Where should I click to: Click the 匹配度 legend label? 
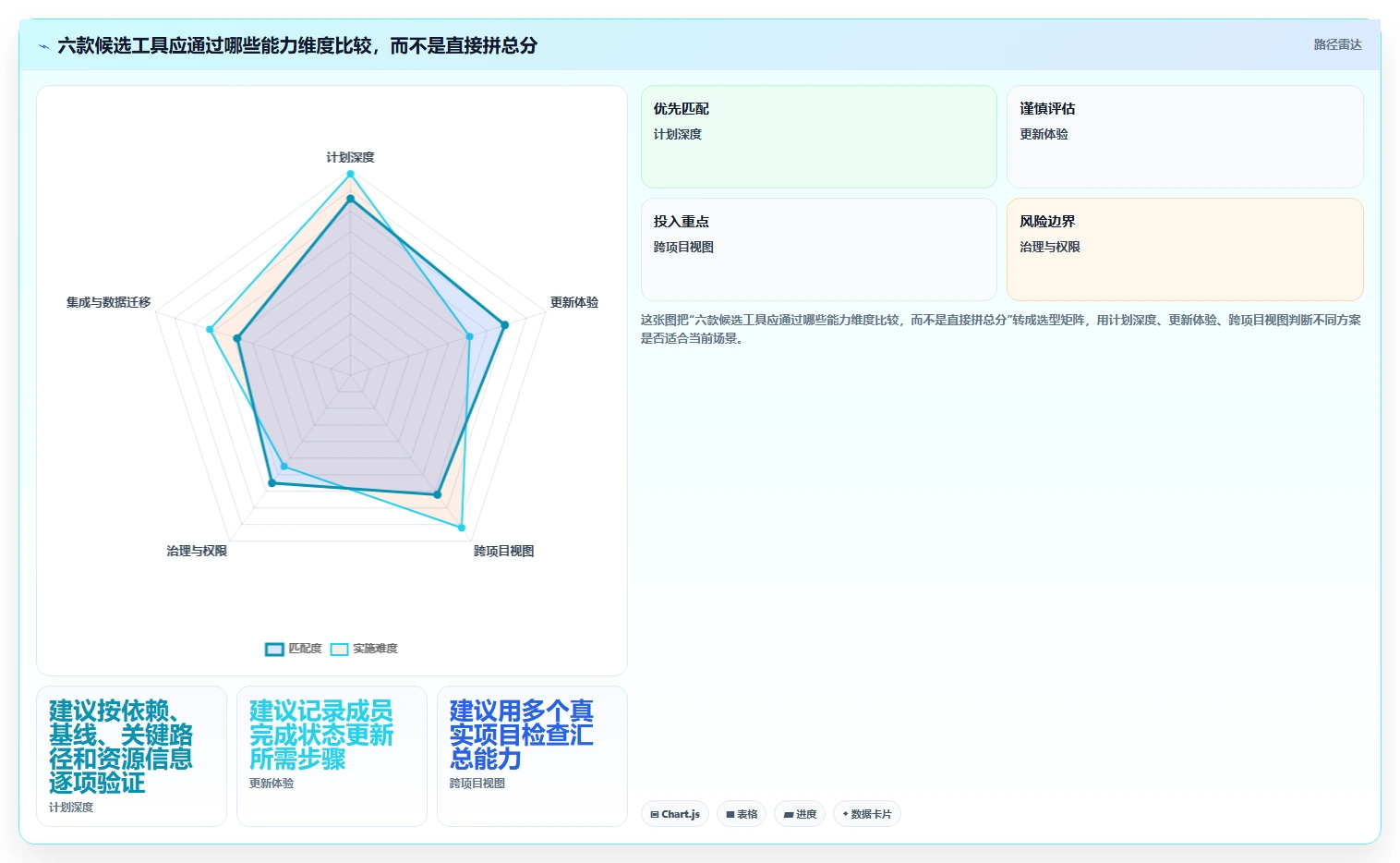(305, 649)
